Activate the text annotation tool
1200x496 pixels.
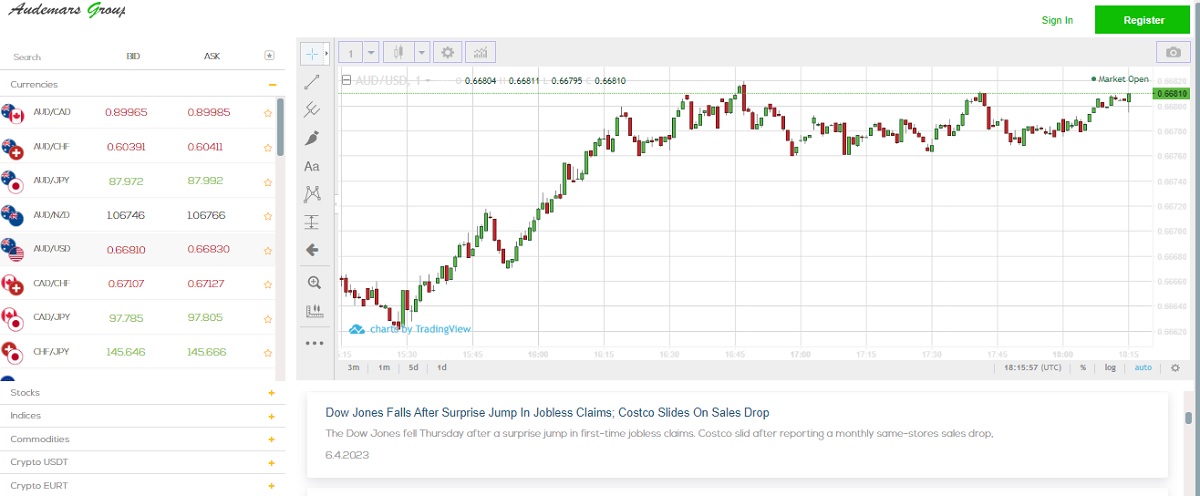(312, 166)
